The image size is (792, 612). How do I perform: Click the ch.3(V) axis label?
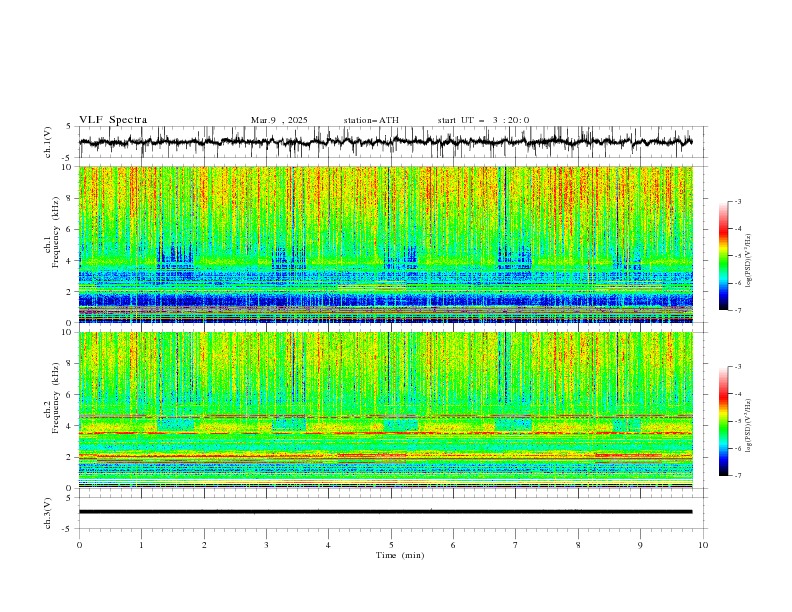(48, 513)
